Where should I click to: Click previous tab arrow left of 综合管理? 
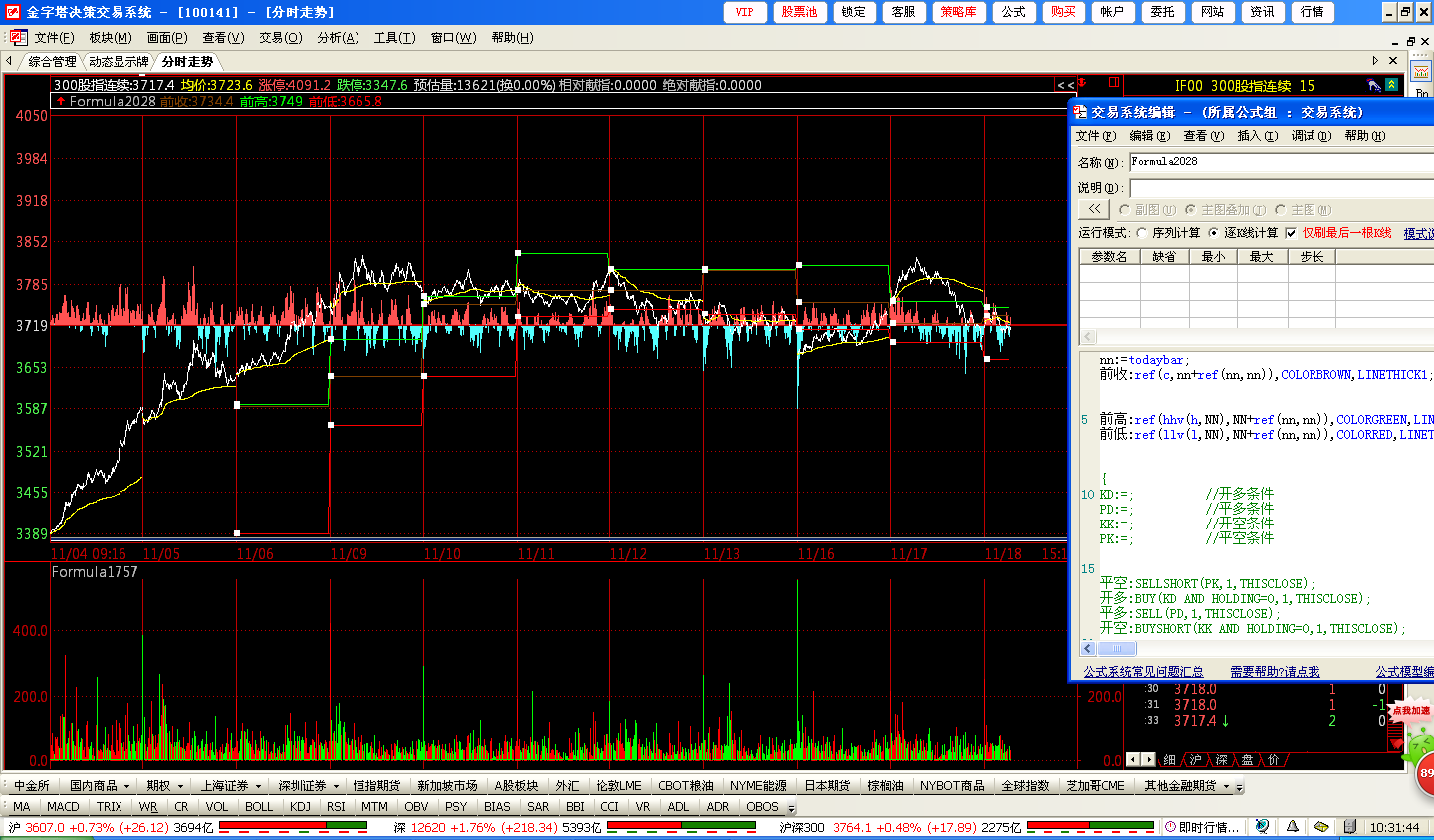tap(9, 62)
